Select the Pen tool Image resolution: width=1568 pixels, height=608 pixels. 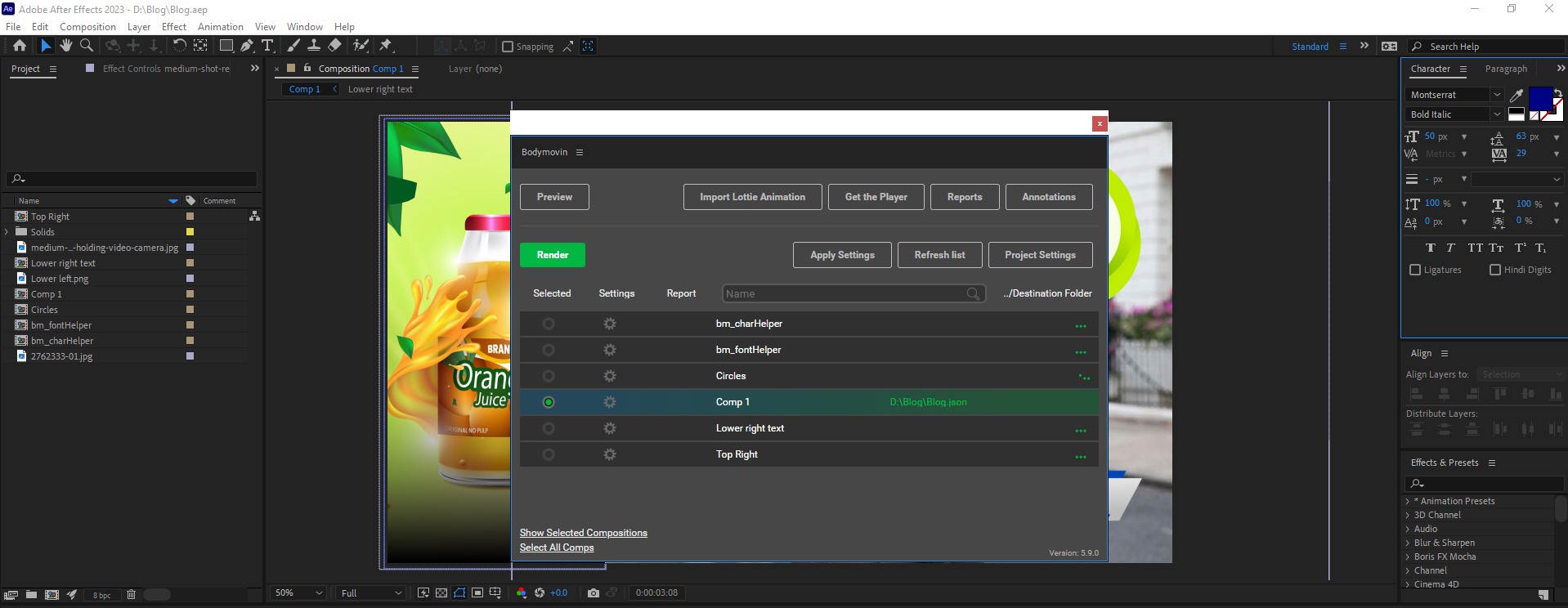pos(247,46)
